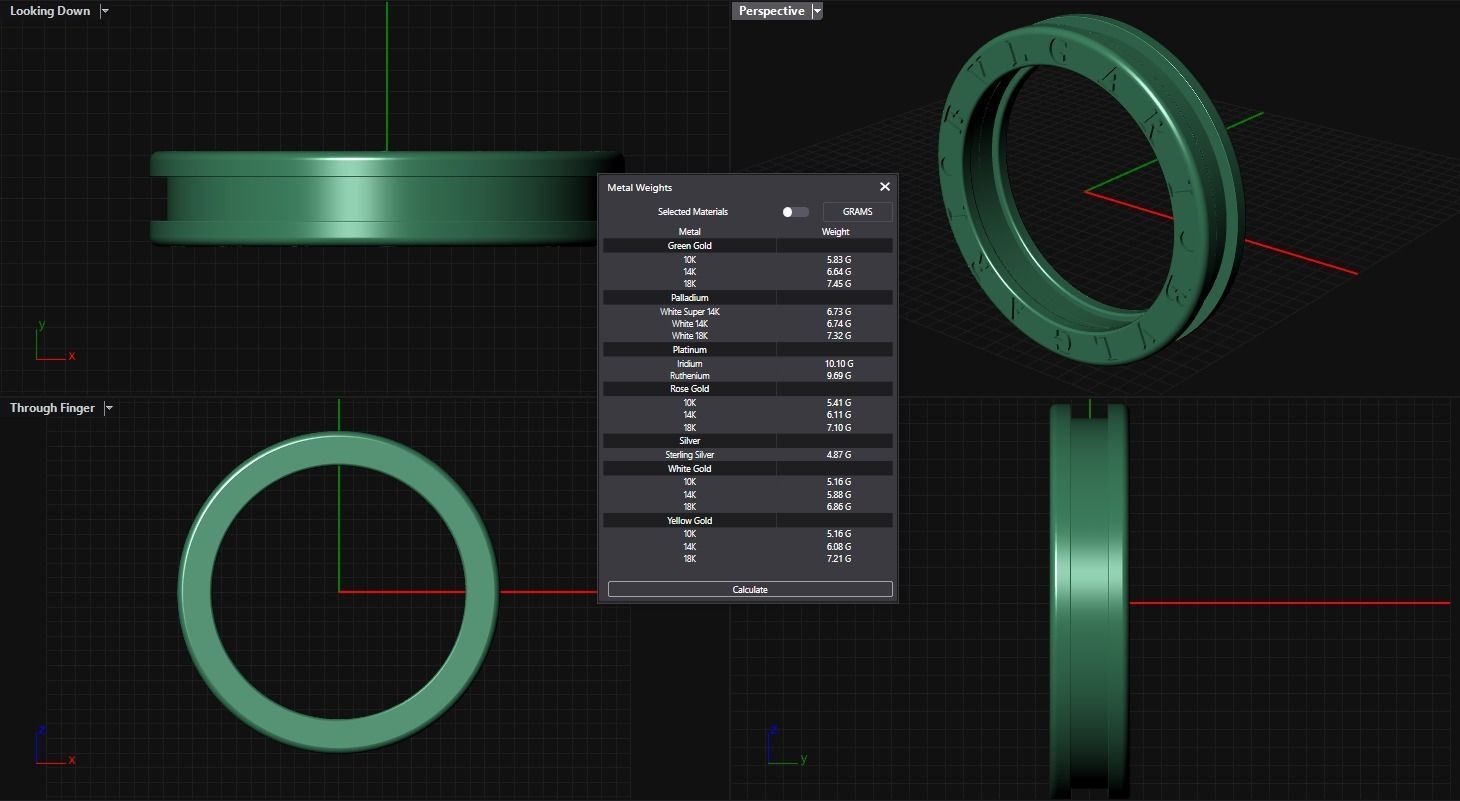
Task: Click the Calculate button
Action: tap(750, 589)
